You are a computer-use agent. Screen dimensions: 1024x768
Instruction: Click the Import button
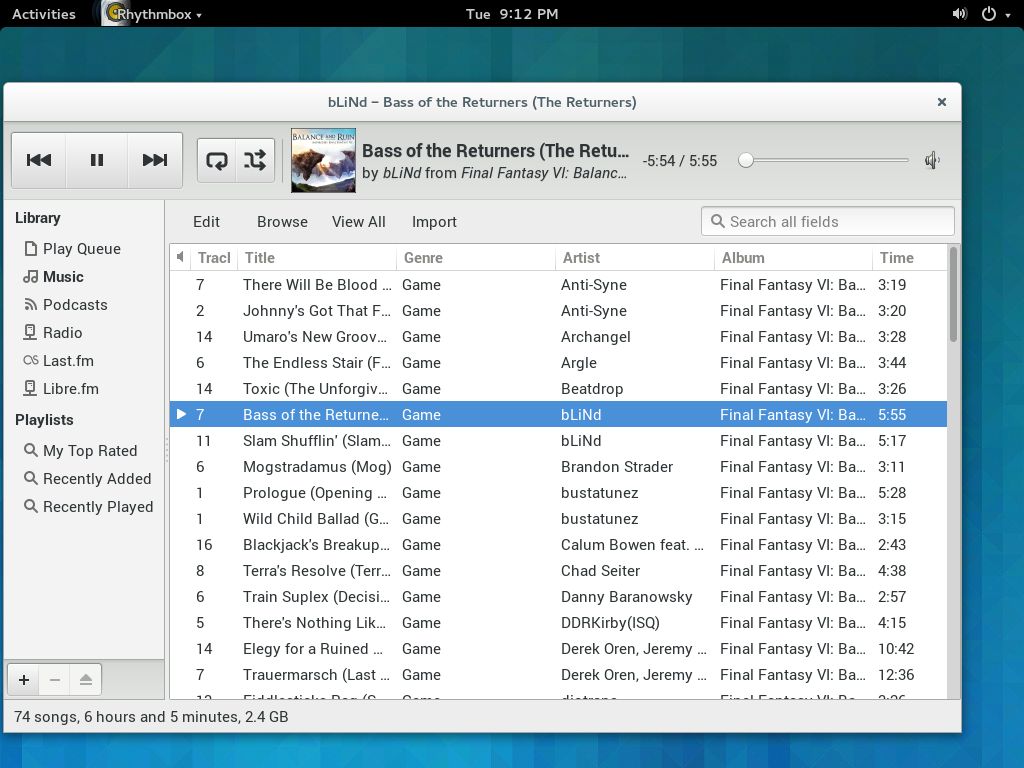coord(434,222)
